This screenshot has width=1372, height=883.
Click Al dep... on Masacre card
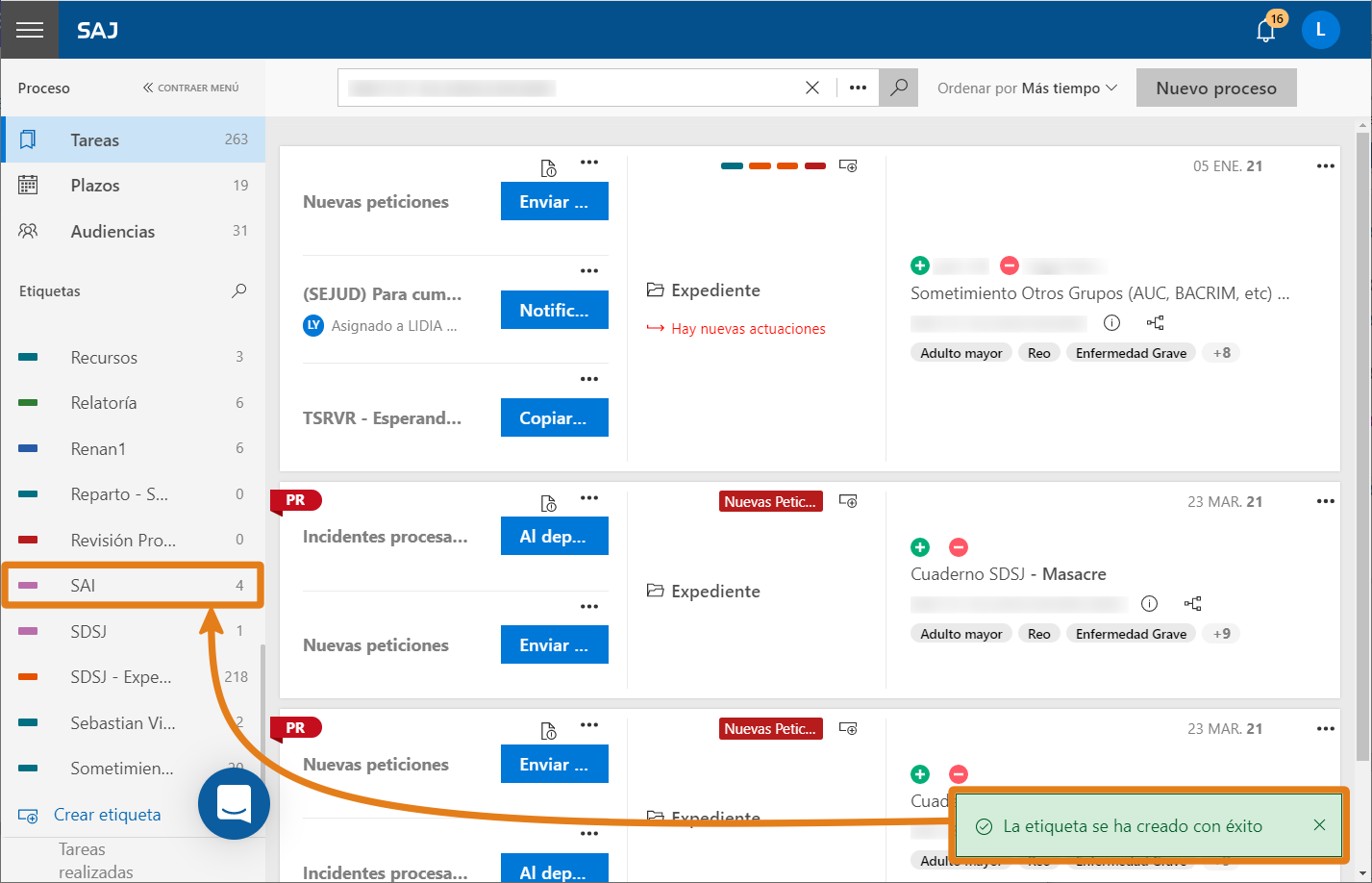[555, 536]
